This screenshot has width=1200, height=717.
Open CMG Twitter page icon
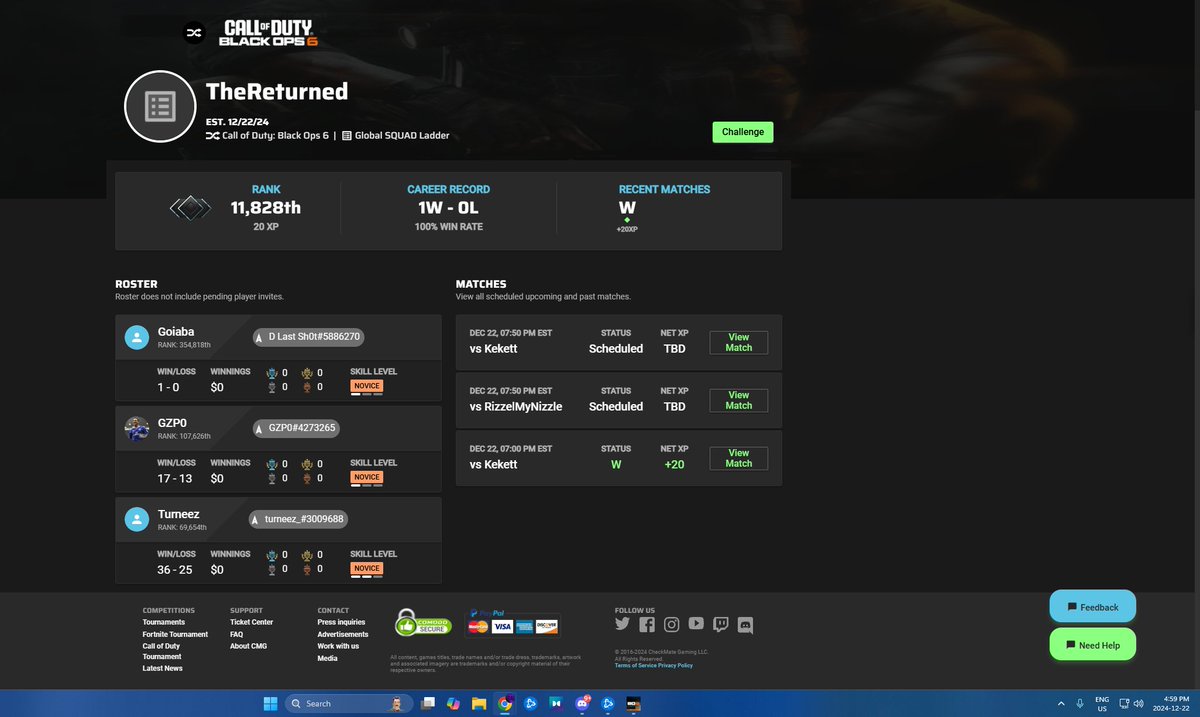pyautogui.click(x=622, y=624)
